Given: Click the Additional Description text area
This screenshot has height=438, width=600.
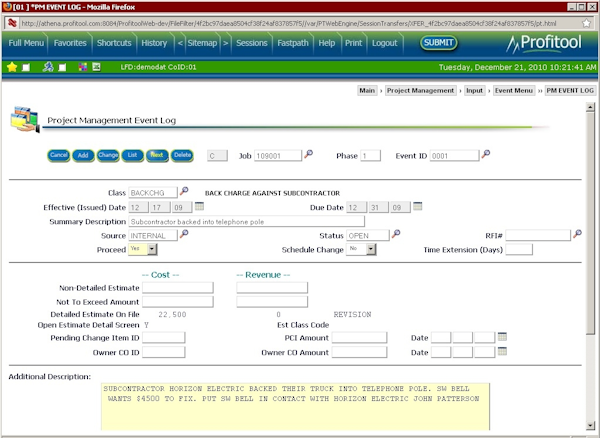Looking at the screenshot, I should coord(295,407).
